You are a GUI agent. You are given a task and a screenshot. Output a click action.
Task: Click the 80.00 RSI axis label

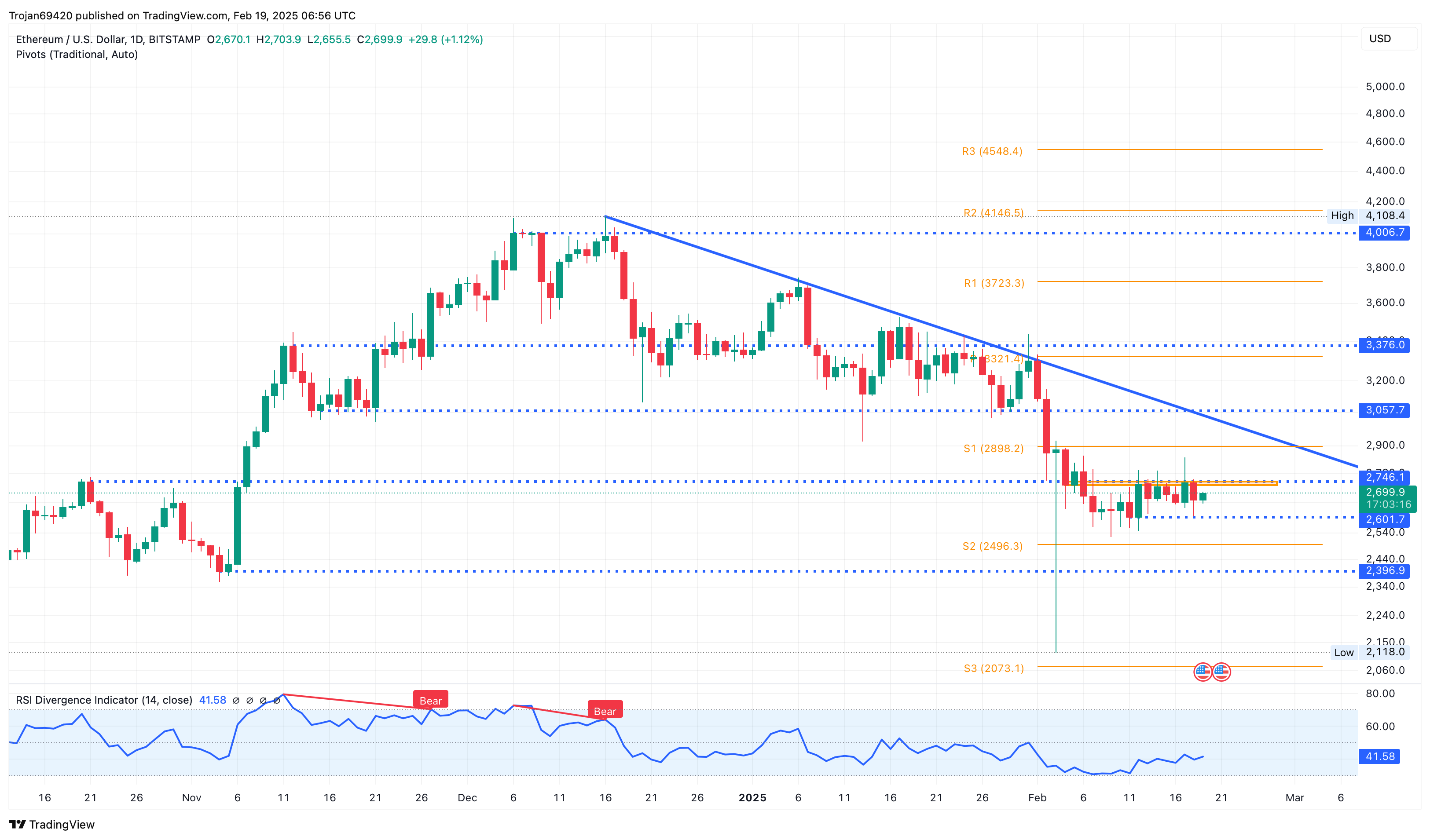tap(1380, 694)
